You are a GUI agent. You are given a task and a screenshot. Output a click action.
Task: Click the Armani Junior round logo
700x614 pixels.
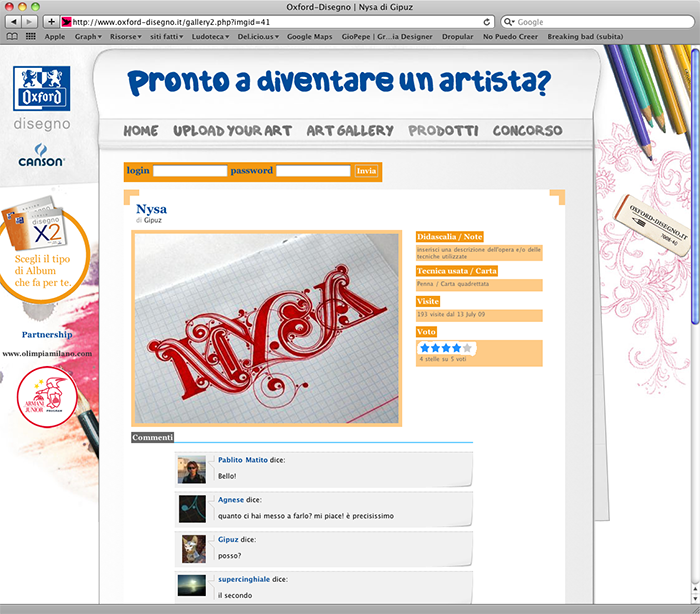(x=46, y=397)
